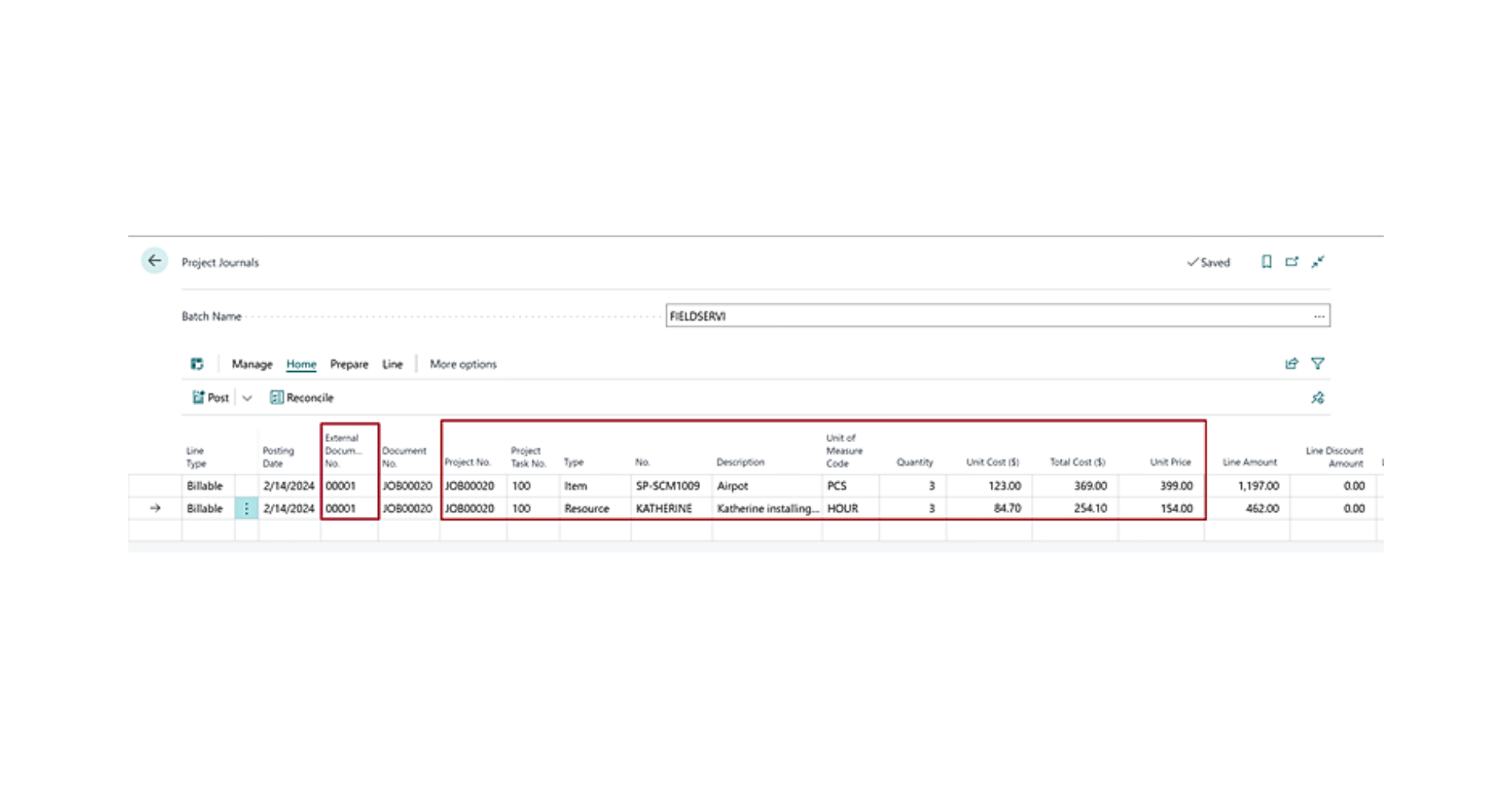Click the Line Discount Amount column header
The width and height of the screenshot is (1512, 788).
pos(1334,457)
